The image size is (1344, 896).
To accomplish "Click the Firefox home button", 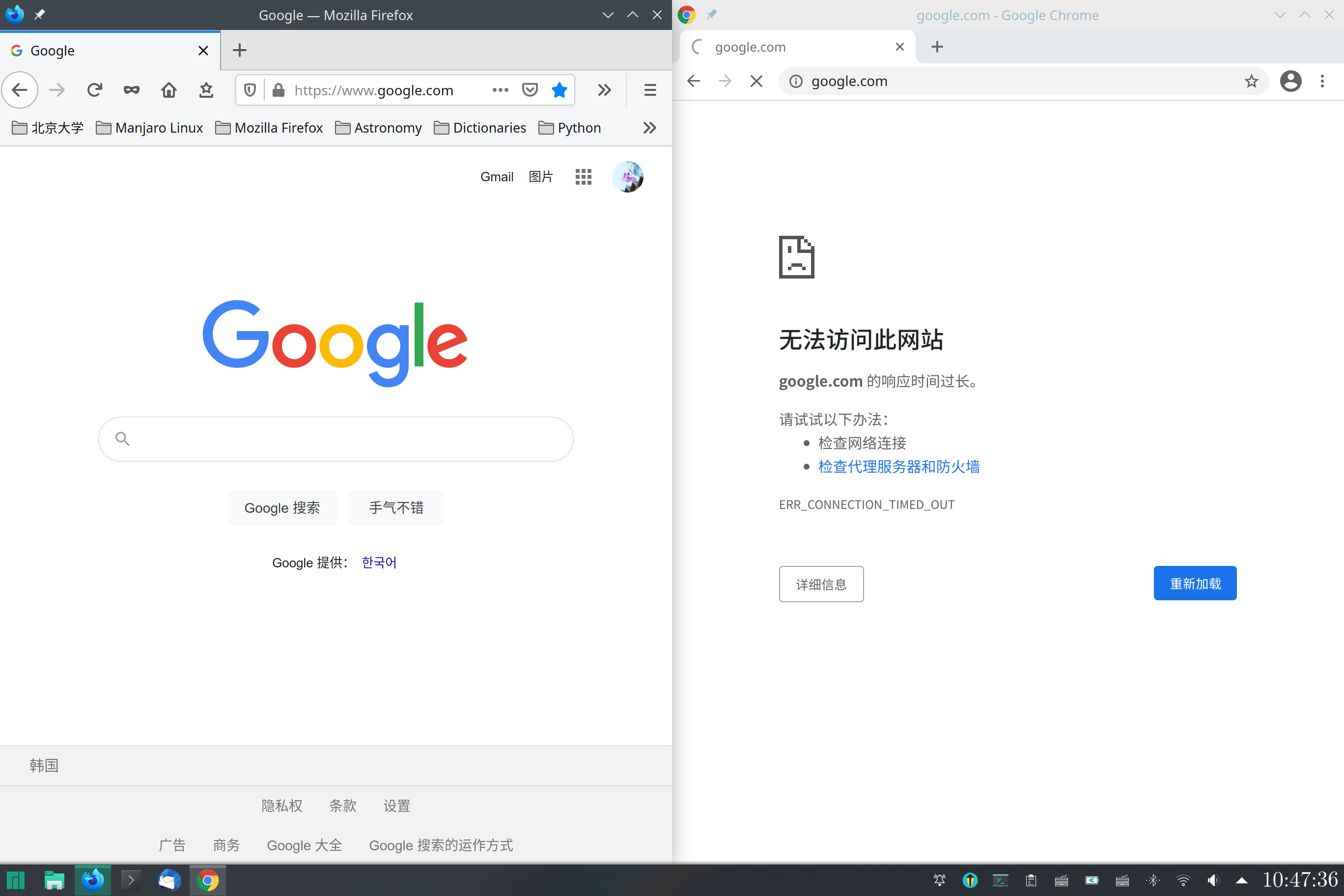I will coord(168,90).
